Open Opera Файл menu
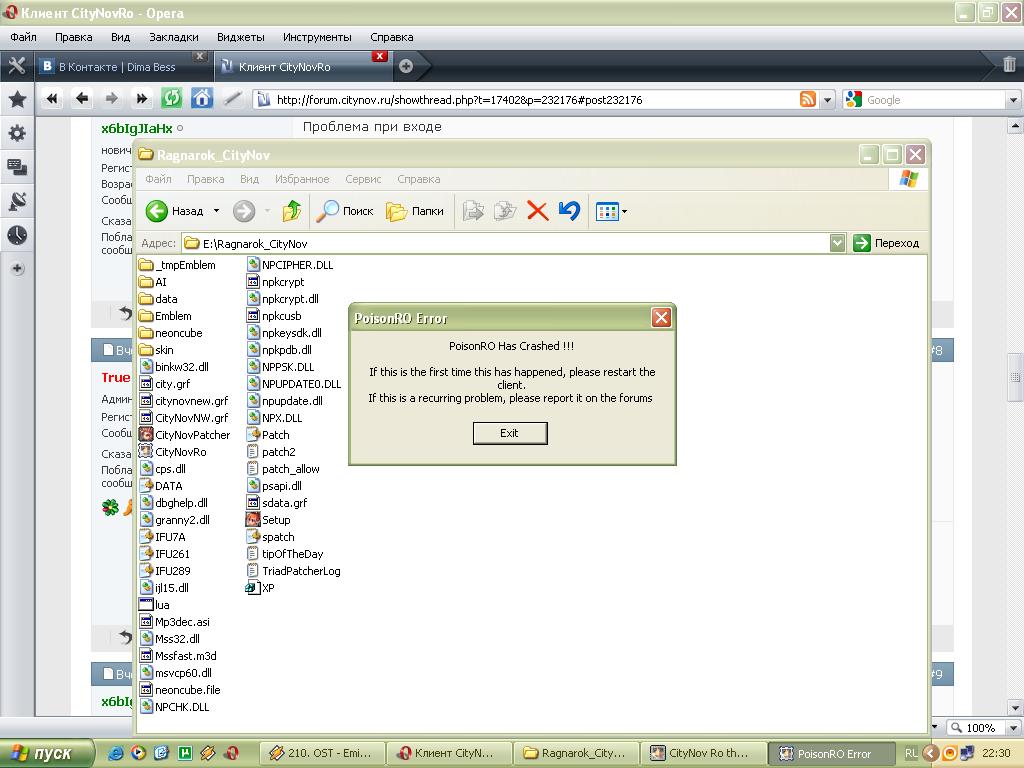Image resolution: width=1024 pixels, height=768 pixels. [x=24, y=37]
